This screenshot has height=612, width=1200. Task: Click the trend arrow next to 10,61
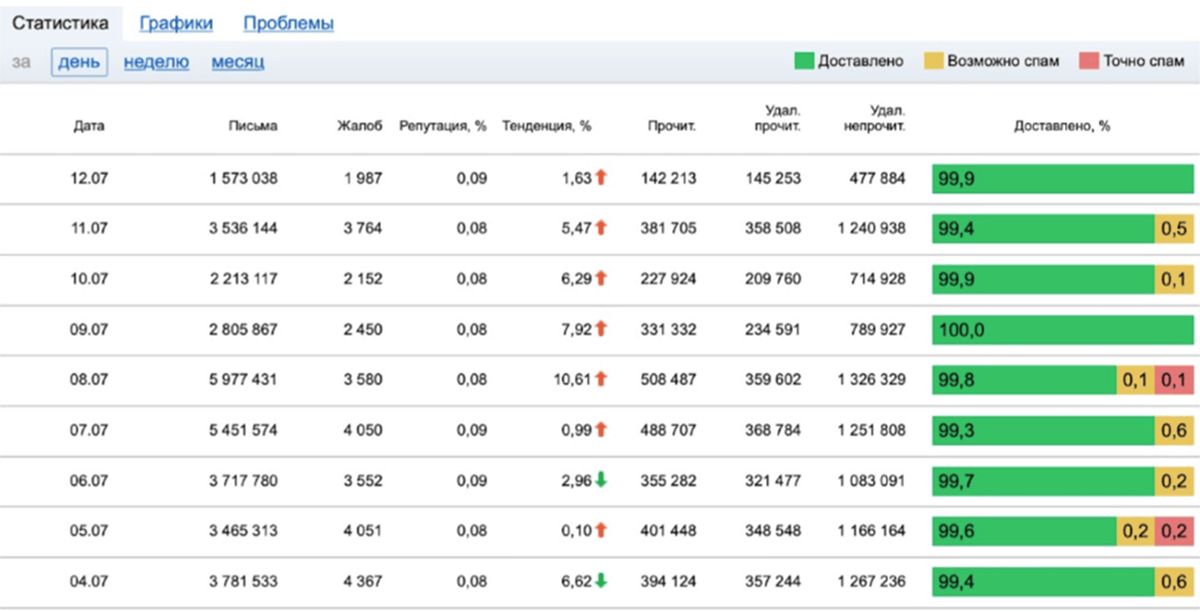pyautogui.click(x=601, y=379)
